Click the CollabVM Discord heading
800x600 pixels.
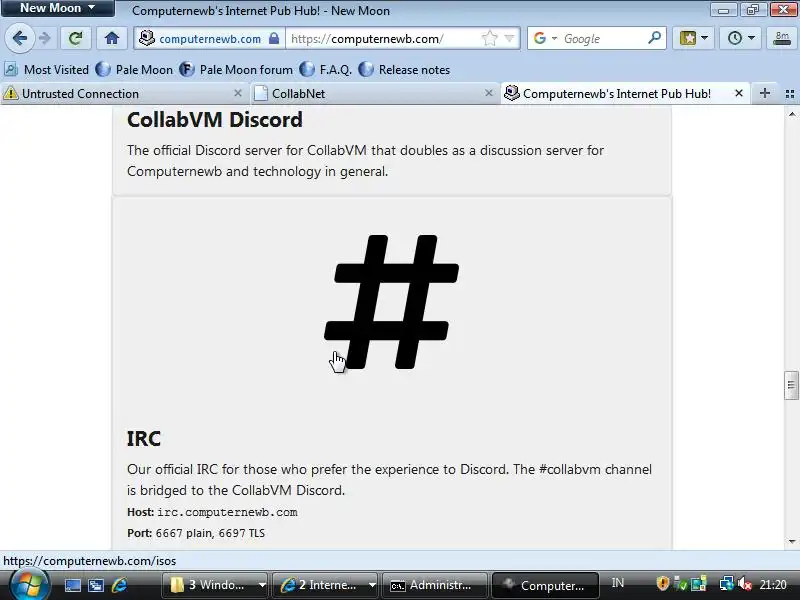215,120
